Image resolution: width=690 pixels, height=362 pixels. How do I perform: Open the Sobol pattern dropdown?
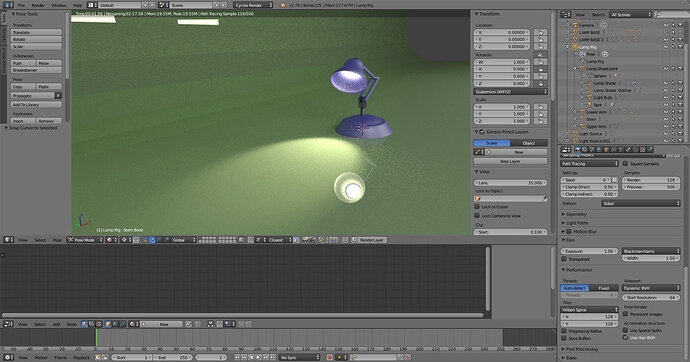coord(641,204)
